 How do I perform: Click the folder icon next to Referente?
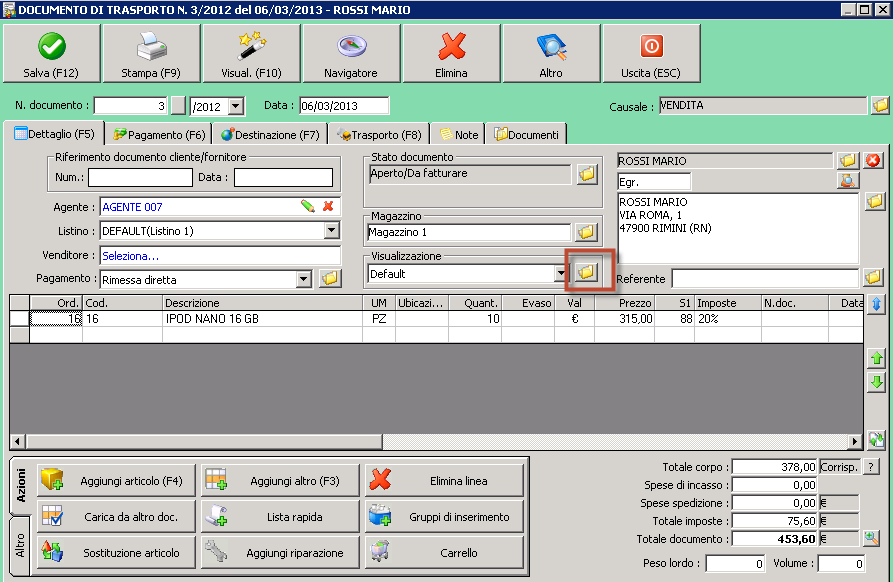(873, 278)
